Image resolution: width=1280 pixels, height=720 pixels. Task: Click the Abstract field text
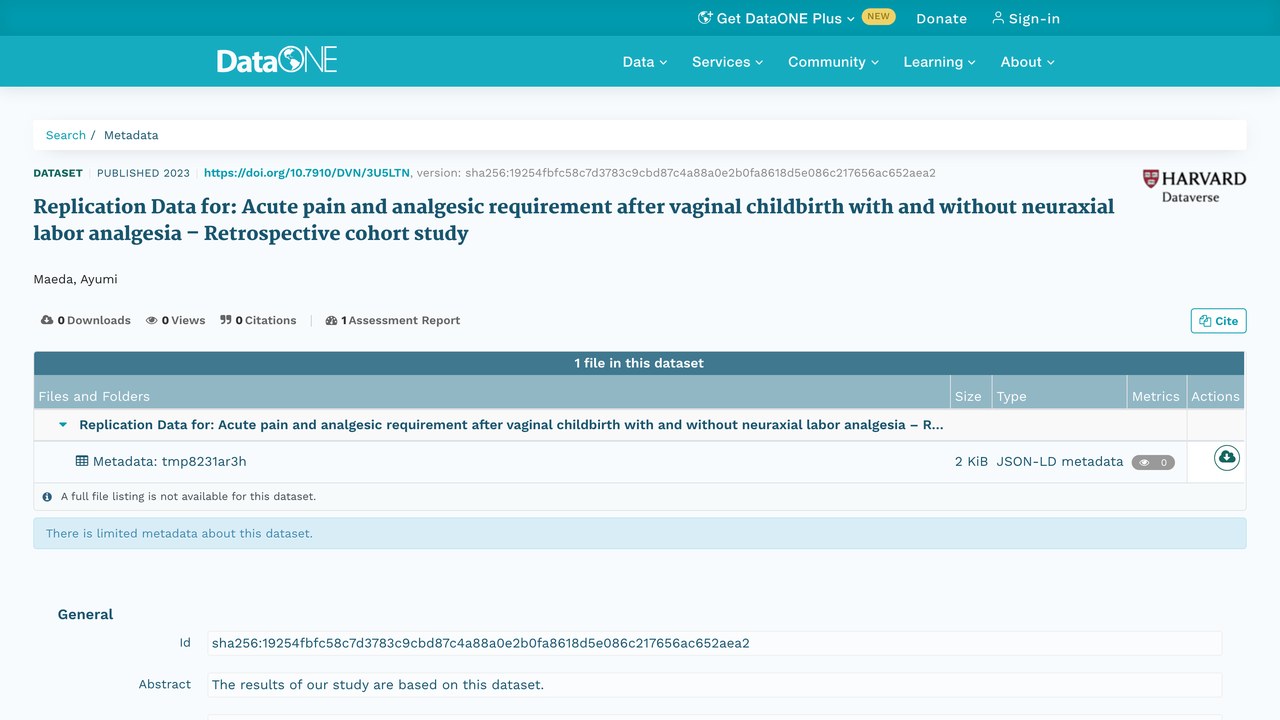click(x=714, y=685)
